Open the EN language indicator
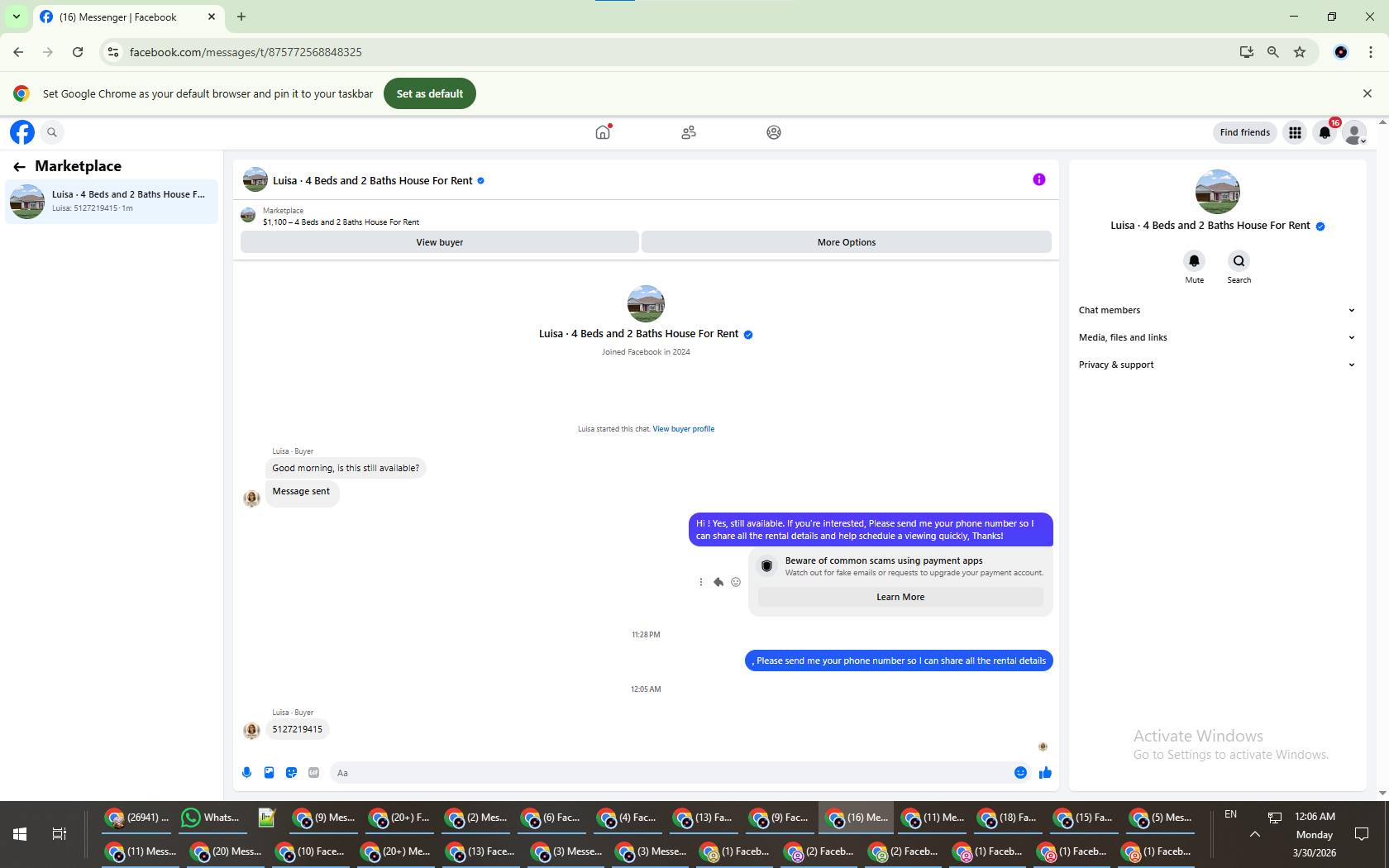The height and width of the screenshot is (868, 1389). [1230, 814]
